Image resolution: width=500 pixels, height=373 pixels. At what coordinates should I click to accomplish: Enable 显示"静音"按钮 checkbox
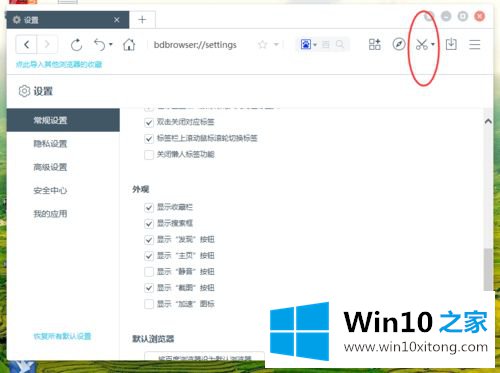click(149, 272)
